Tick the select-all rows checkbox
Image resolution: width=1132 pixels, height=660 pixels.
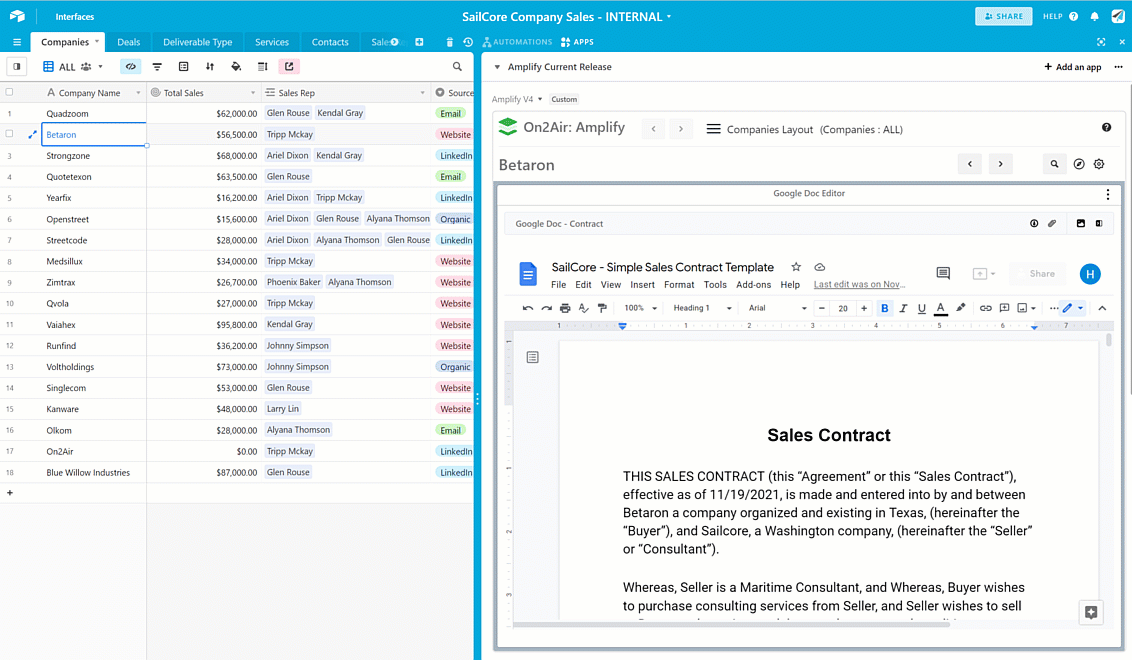[9, 92]
